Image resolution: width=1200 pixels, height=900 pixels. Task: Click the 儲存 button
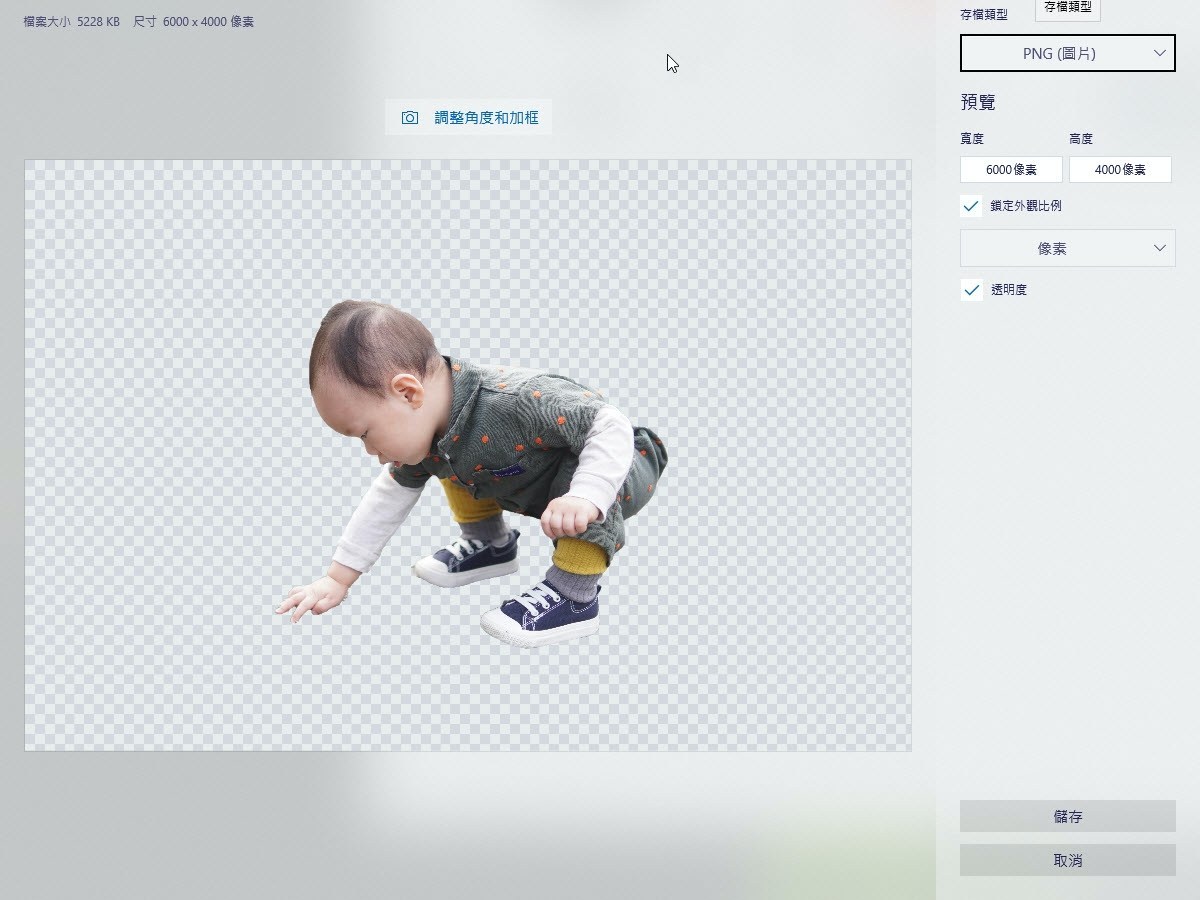pos(1068,816)
